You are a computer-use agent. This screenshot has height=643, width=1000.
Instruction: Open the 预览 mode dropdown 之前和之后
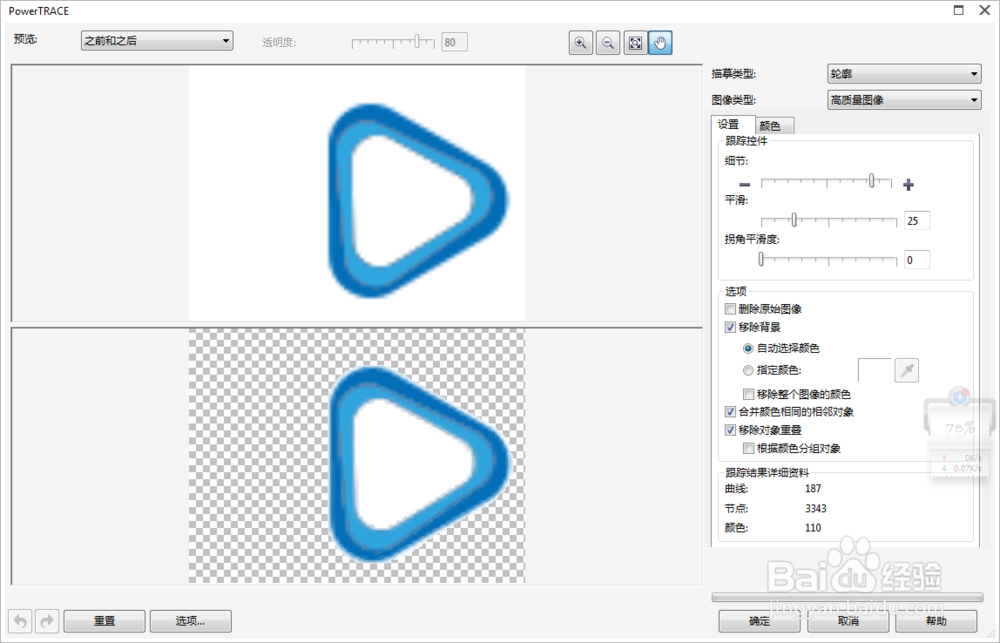[x=157, y=41]
